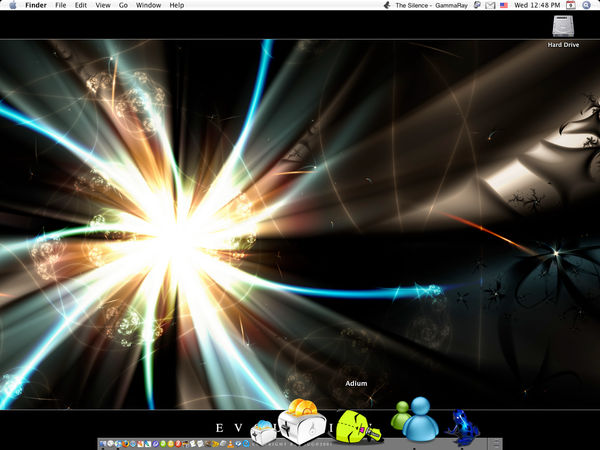Click the large toaster with oranges

pos(302,422)
